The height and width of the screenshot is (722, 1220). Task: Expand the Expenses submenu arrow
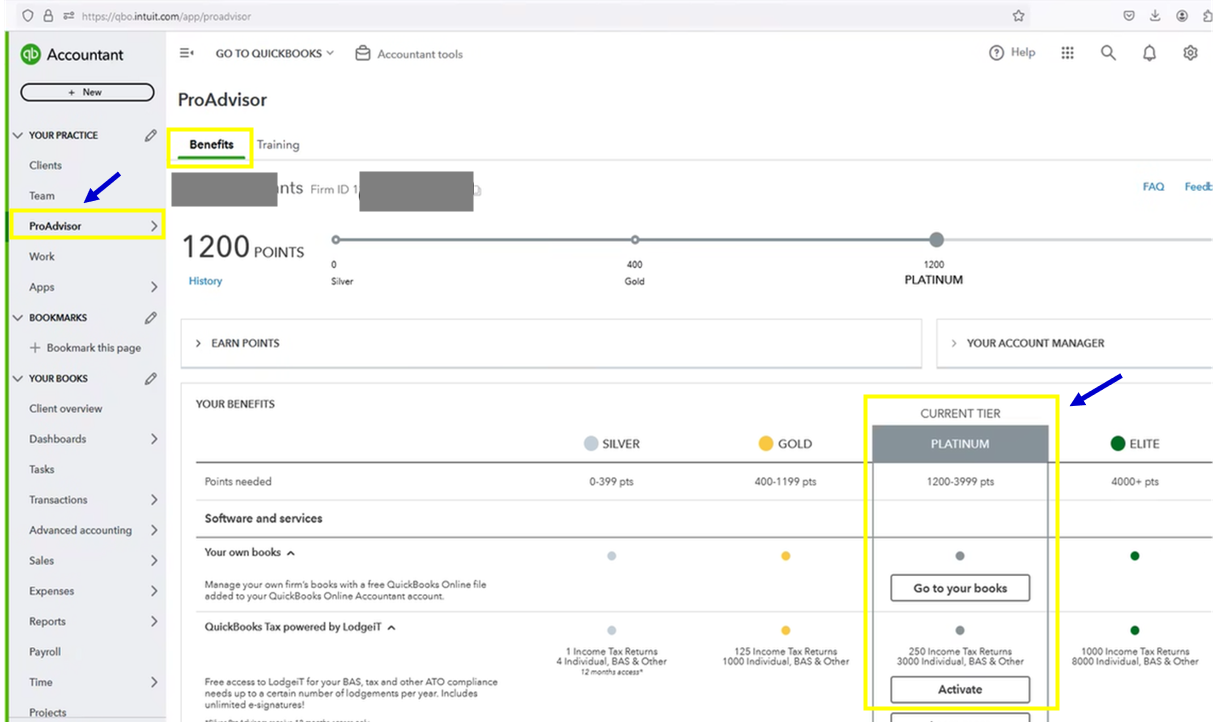pyautogui.click(x=154, y=591)
